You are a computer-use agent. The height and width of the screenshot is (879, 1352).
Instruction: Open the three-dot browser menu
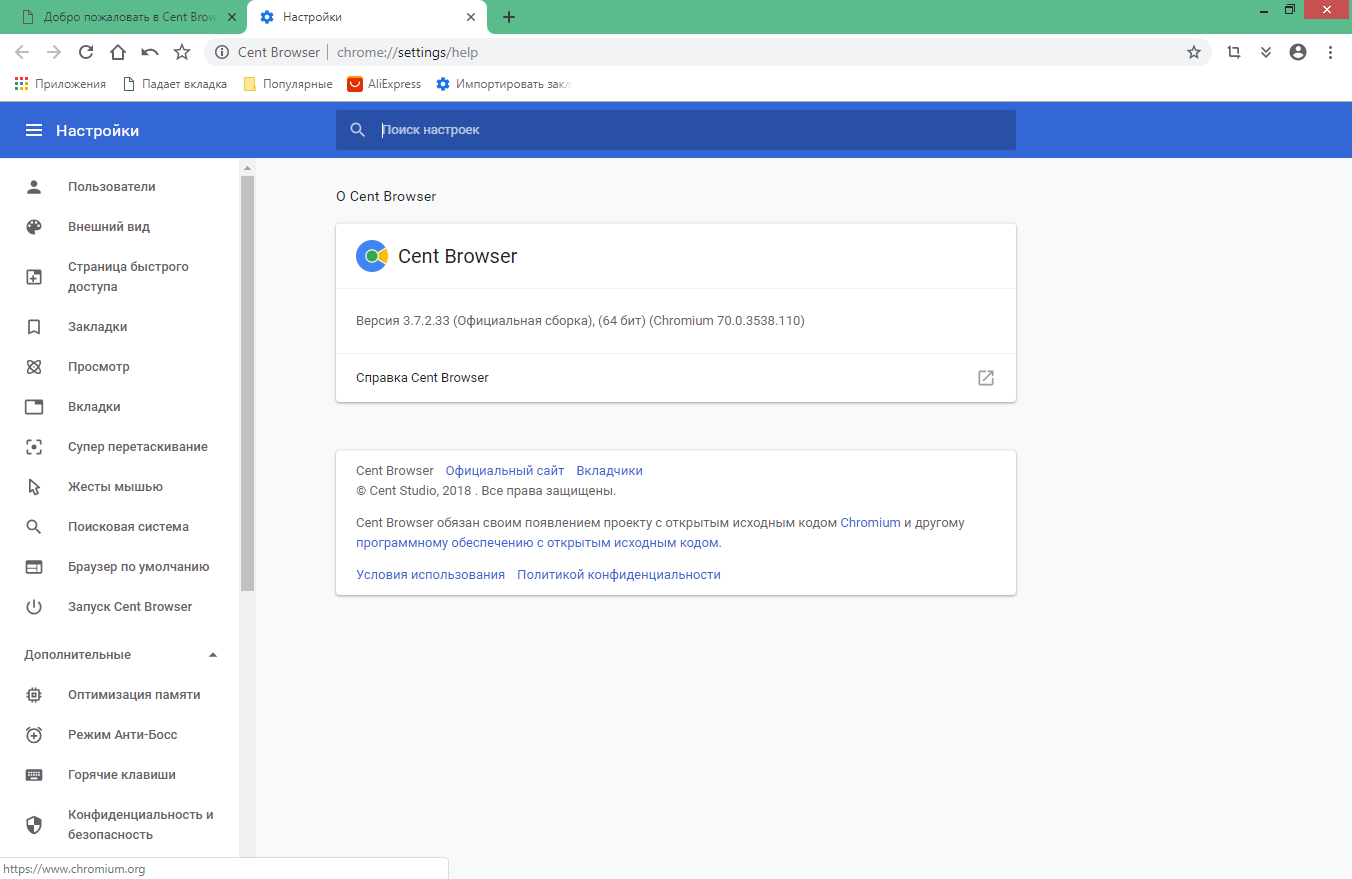1330,52
